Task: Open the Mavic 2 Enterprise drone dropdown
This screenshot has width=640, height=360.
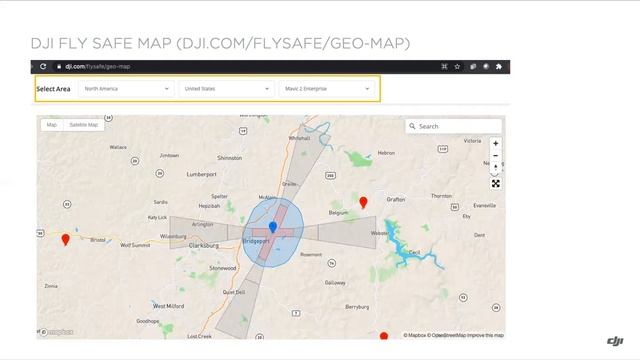Action: pos(327,89)
